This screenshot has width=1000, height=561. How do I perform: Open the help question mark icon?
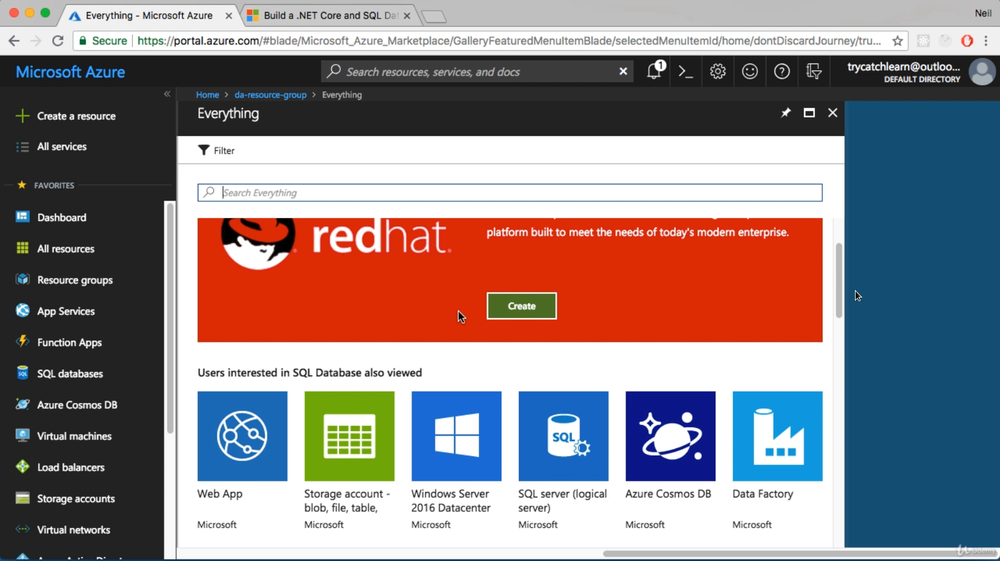pos(781,71)
